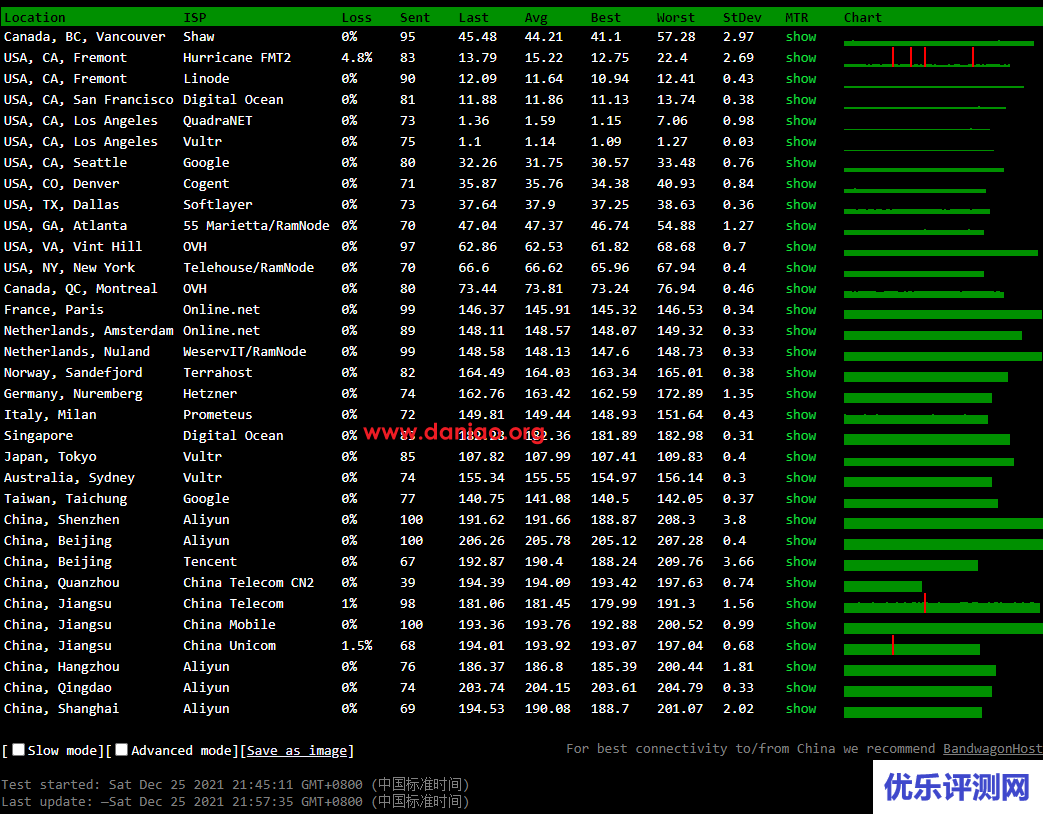Show MTR for Milan Prometeus row
The width and height of the screenshot is (1043, 814).
(801, 414)
